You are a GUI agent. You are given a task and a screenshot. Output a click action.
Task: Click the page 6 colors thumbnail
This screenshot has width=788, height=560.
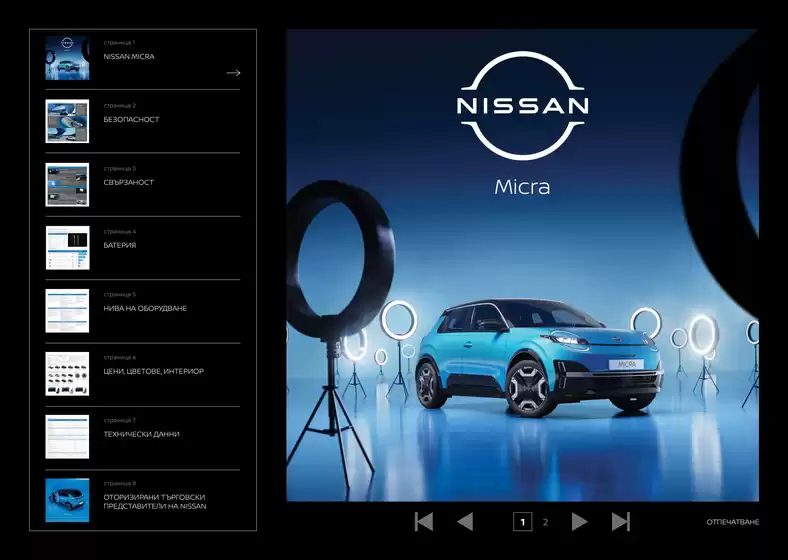tap(67, 373)
